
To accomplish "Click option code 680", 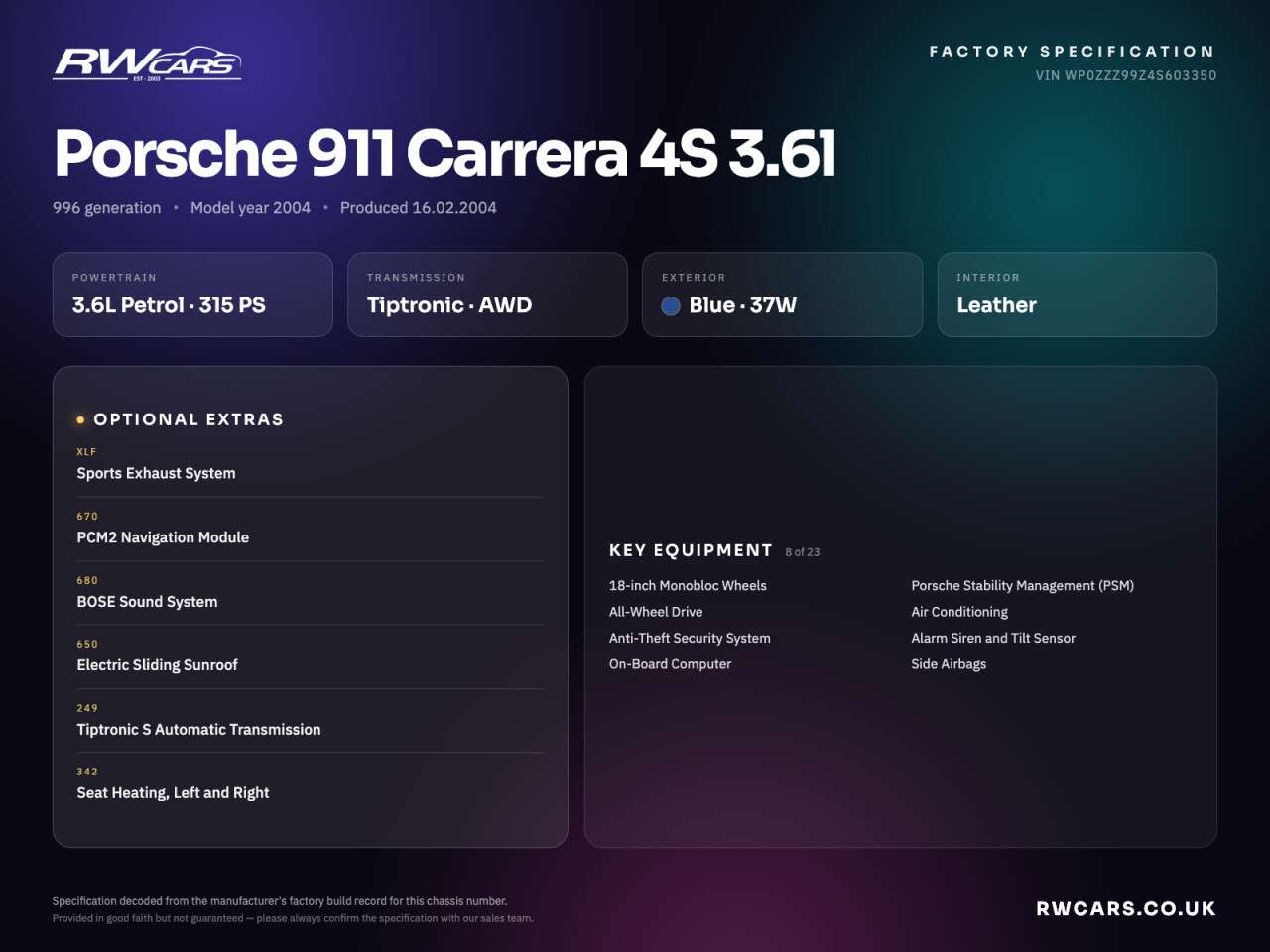I will pos(87,580).
